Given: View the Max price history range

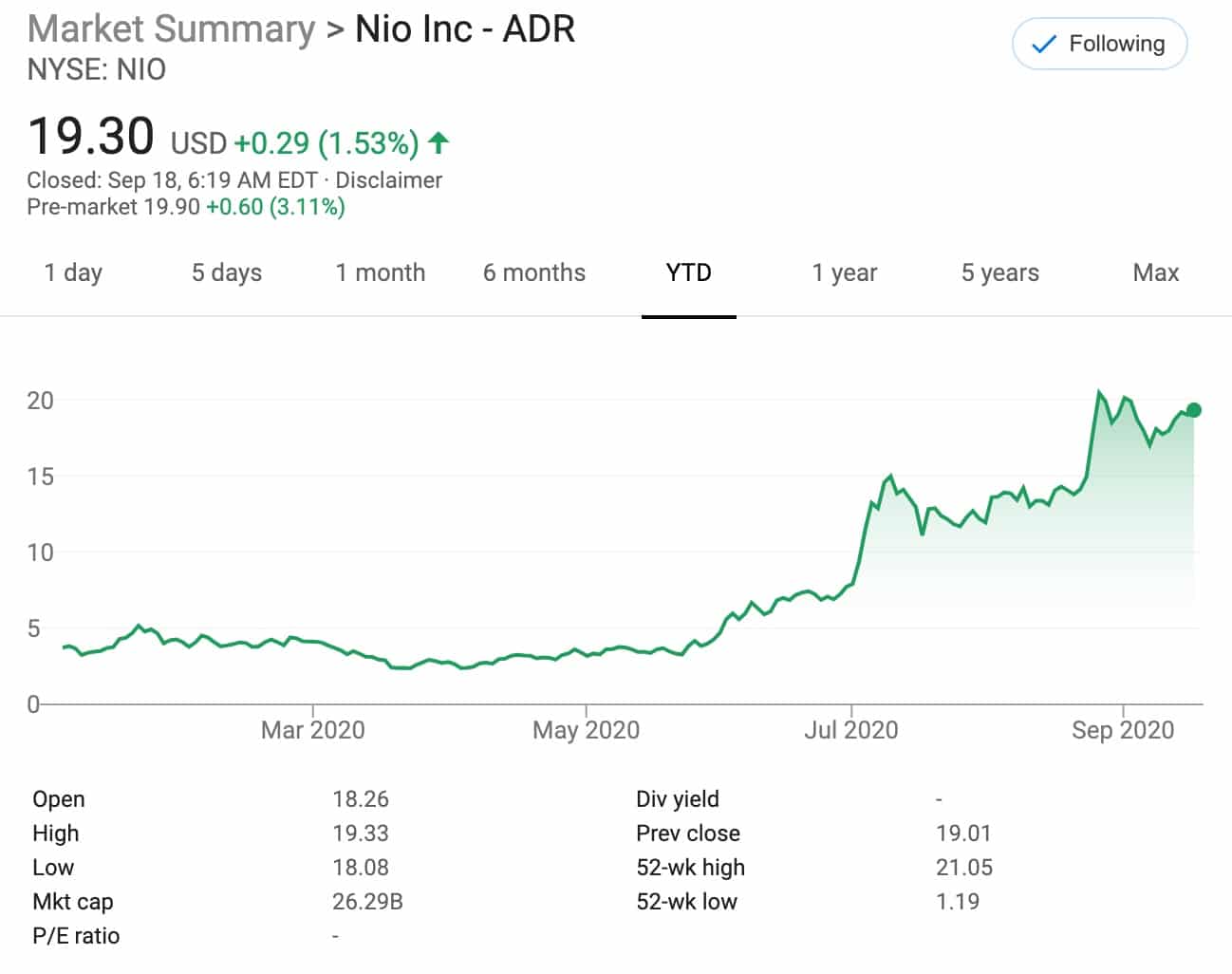Looking at the screenshot, I should click(x=1154, y=272).
